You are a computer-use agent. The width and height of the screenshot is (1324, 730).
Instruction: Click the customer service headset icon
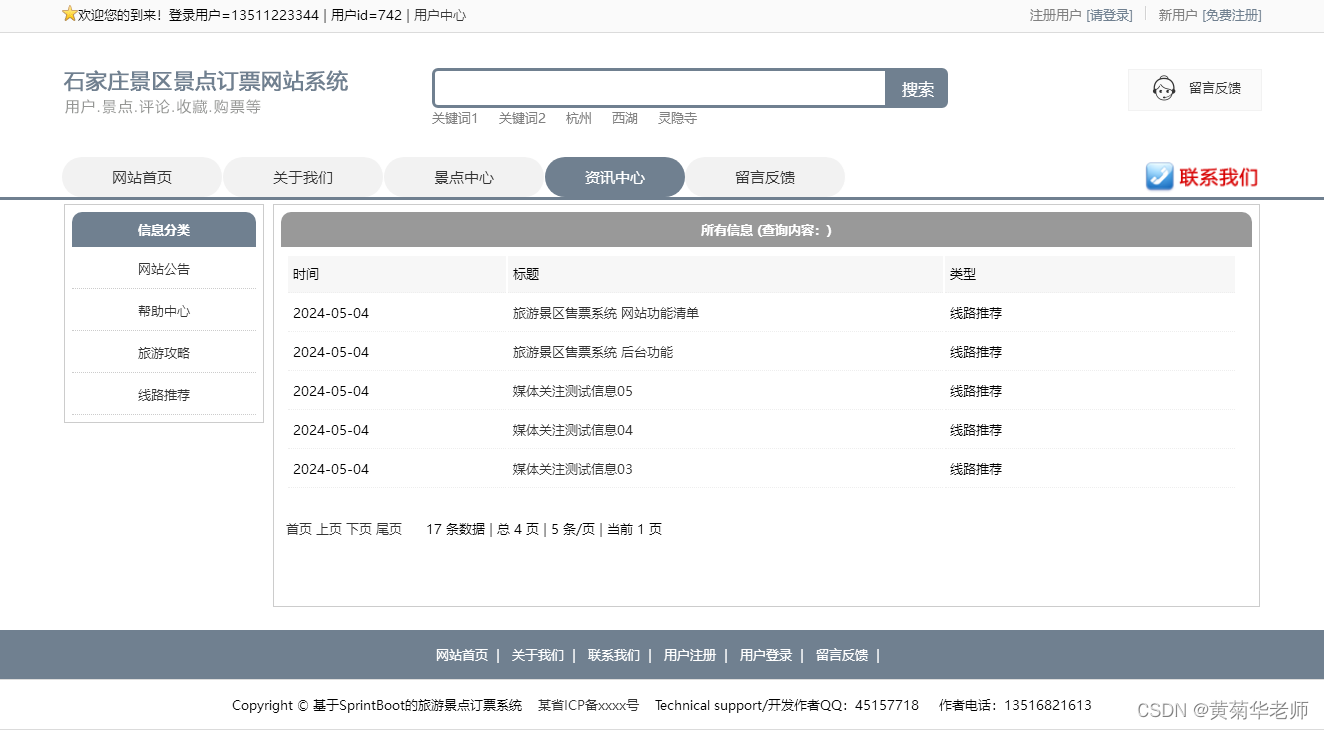click(x=1163, y=89)
